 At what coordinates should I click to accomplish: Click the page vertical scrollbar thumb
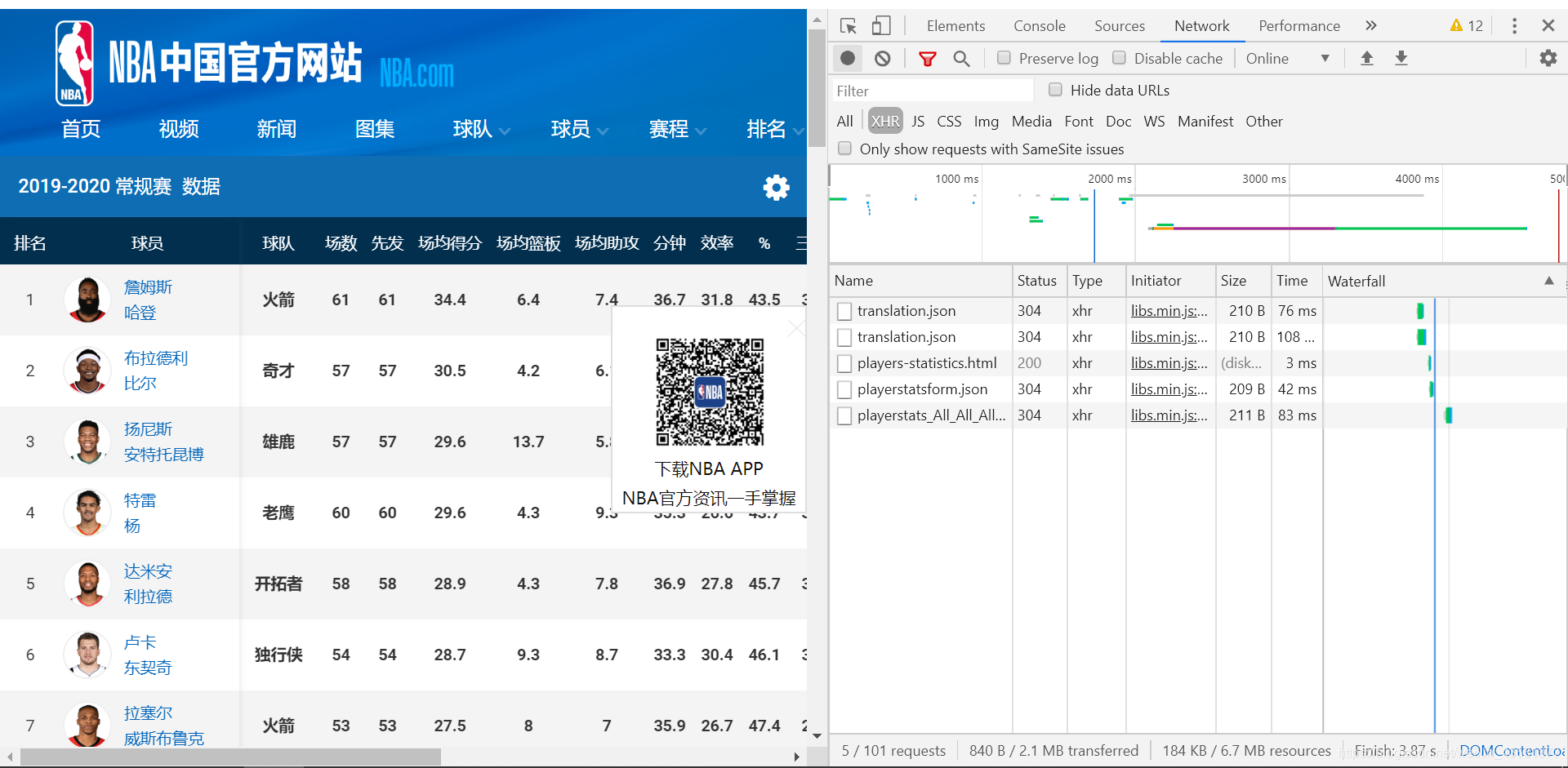pyautogui.click(x=816, y=88)
